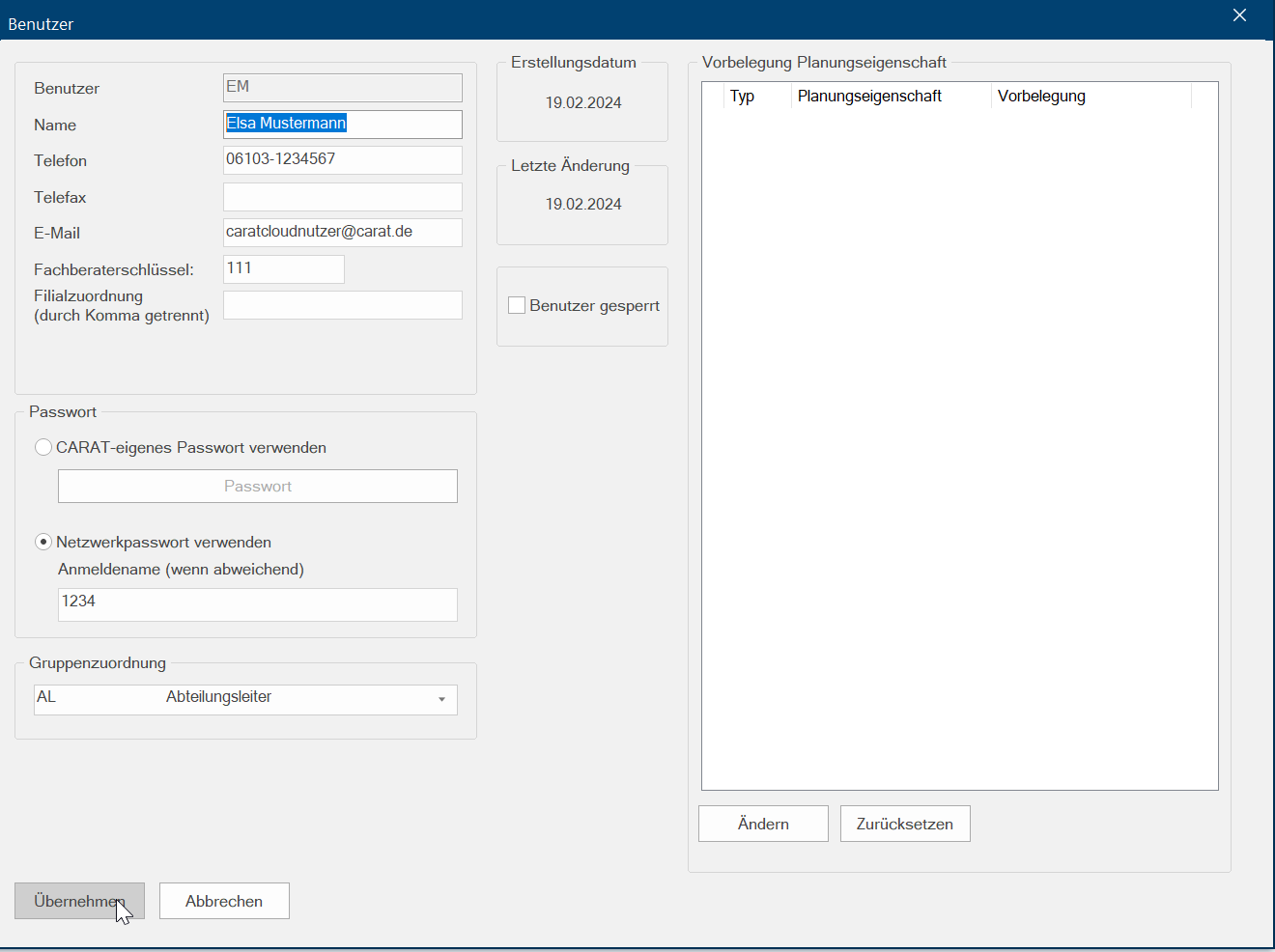
Task: Close the Benutzer dialog window
Action: click(1239, 15)
